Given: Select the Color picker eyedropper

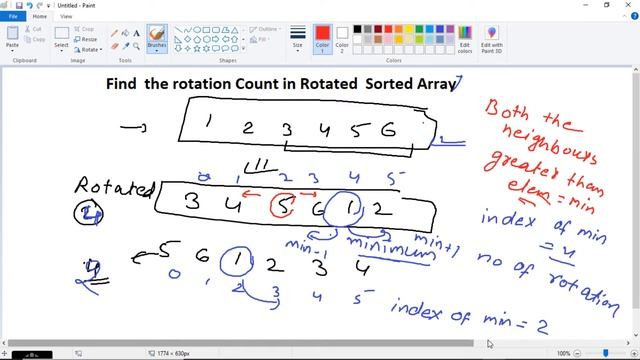Looking at the screenshot, I should (125, 46).
